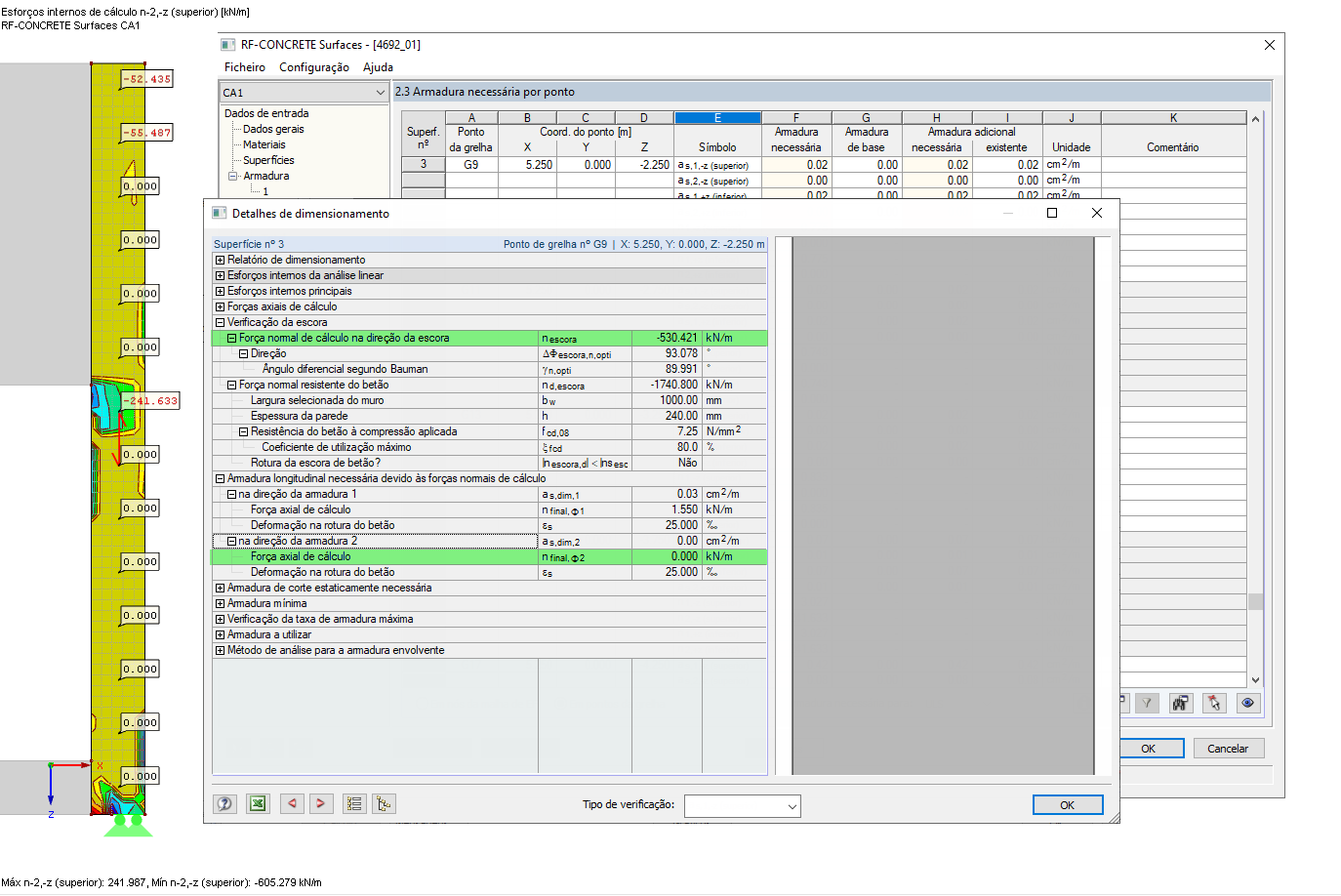Screen dimensions: 1341x896
Task: Expand Forças axiais de cálculo
Action: click(x=220, y=307)
